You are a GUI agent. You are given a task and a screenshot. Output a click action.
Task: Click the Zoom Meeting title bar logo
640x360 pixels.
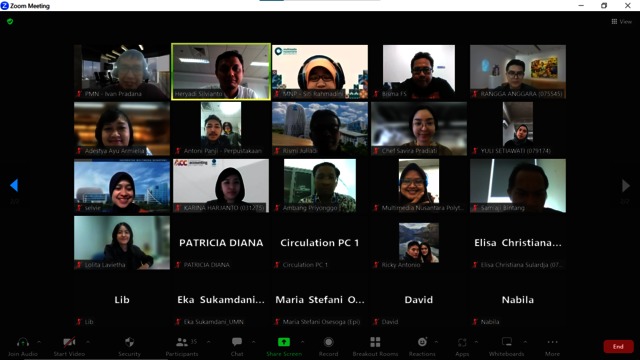point(4,5)
